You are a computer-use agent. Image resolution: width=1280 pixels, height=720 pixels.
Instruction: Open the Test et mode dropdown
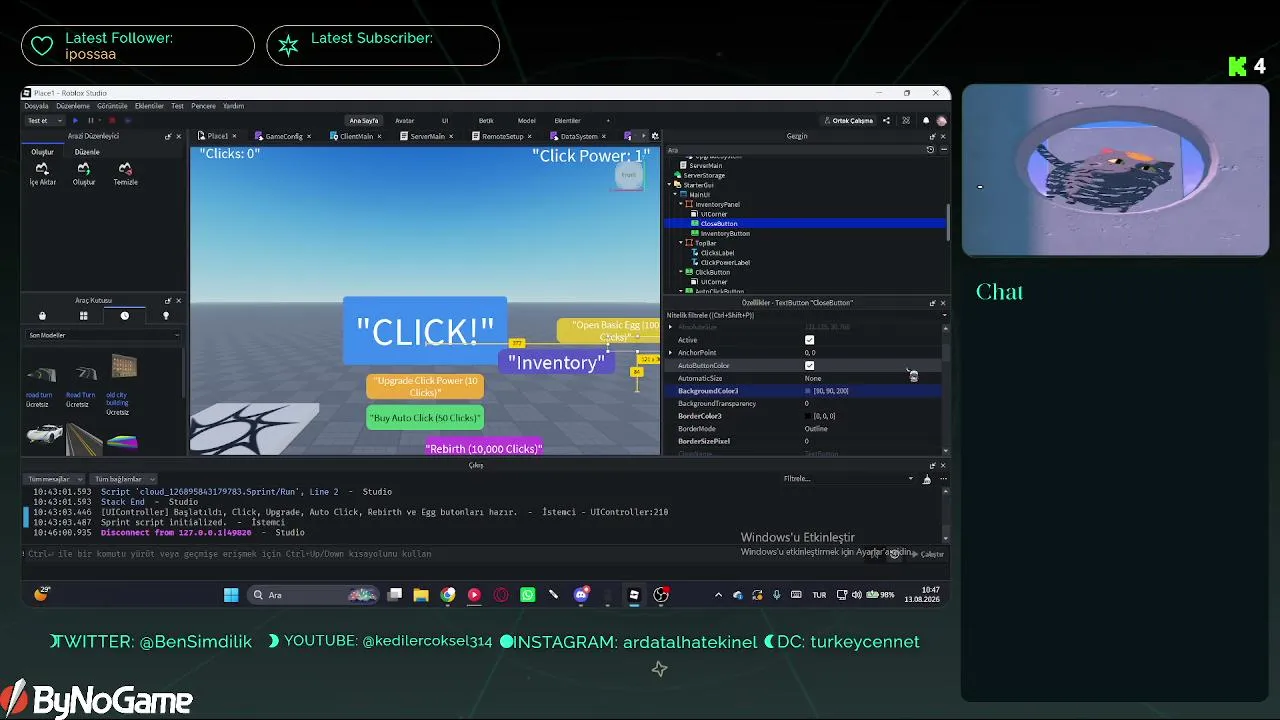[43, 120]
